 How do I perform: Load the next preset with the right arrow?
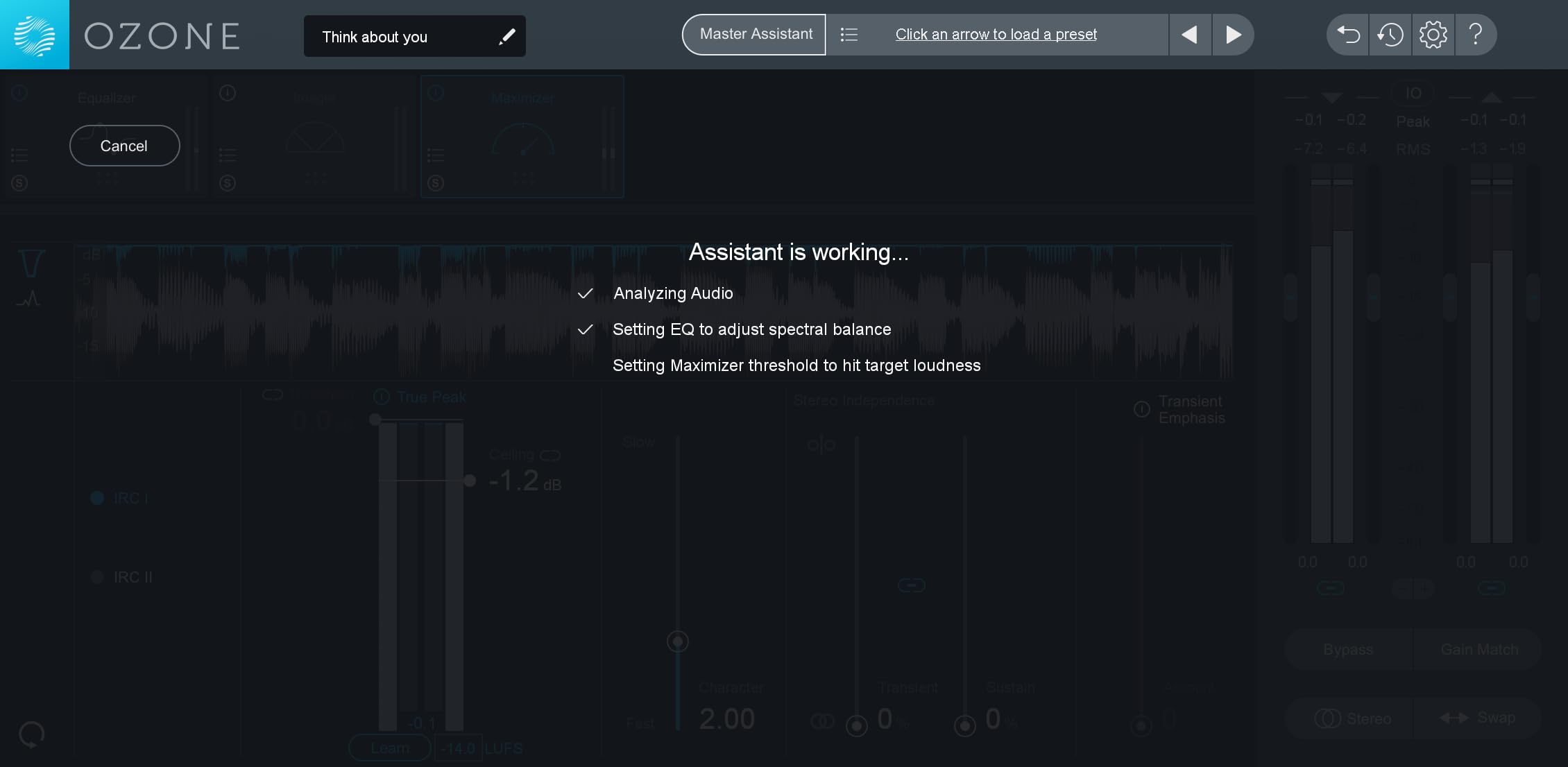(x=1233, y=35)
